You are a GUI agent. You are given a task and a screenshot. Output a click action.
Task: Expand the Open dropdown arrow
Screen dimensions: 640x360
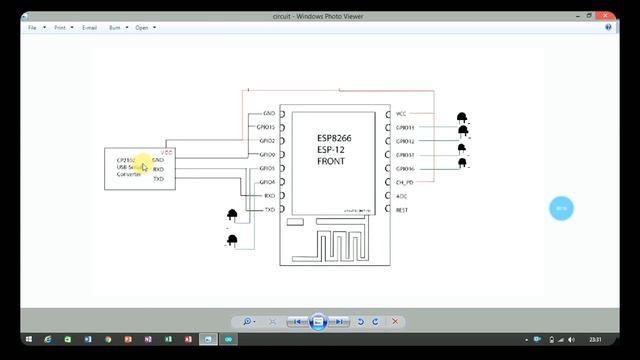154,28
